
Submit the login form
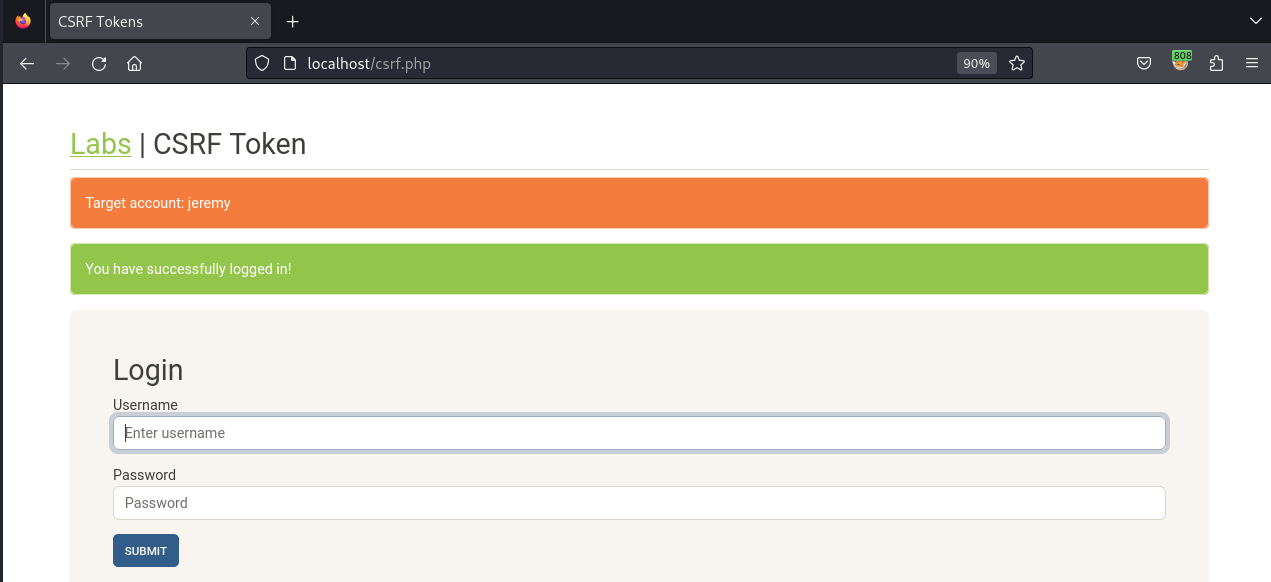coord(145,550)
